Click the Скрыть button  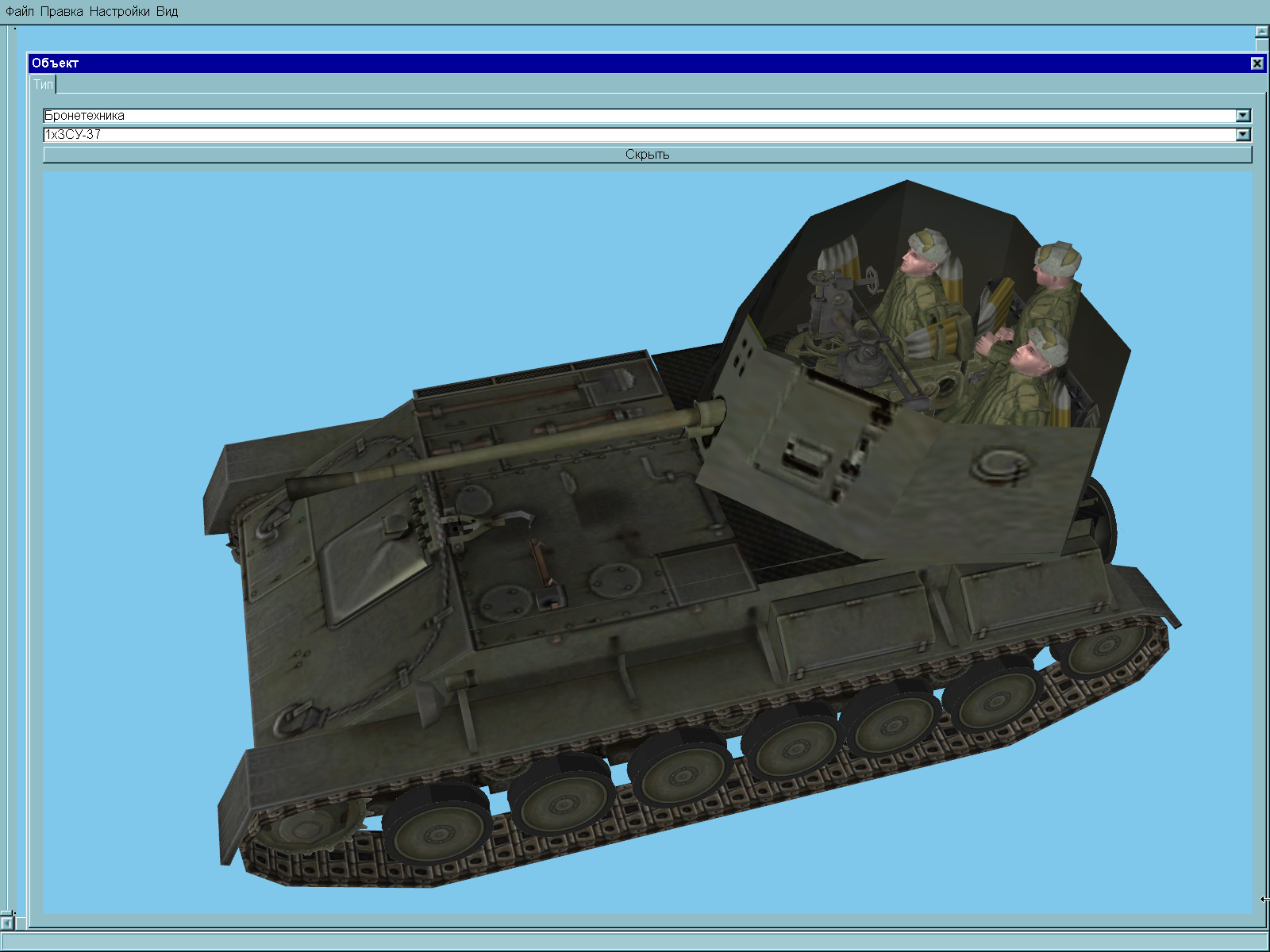pos(647,155)
